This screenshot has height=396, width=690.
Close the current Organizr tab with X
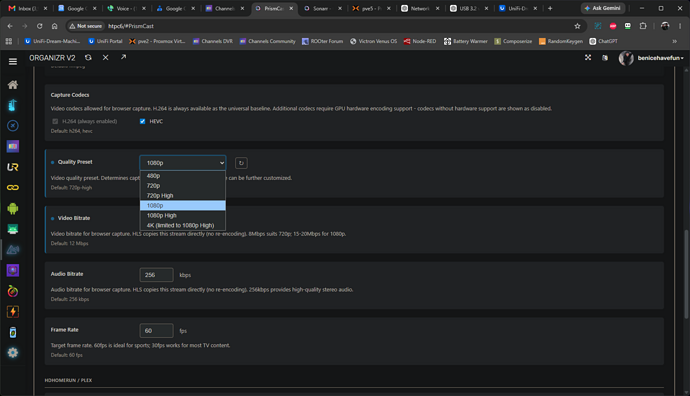pyautogui.click(x=106, y=58)
